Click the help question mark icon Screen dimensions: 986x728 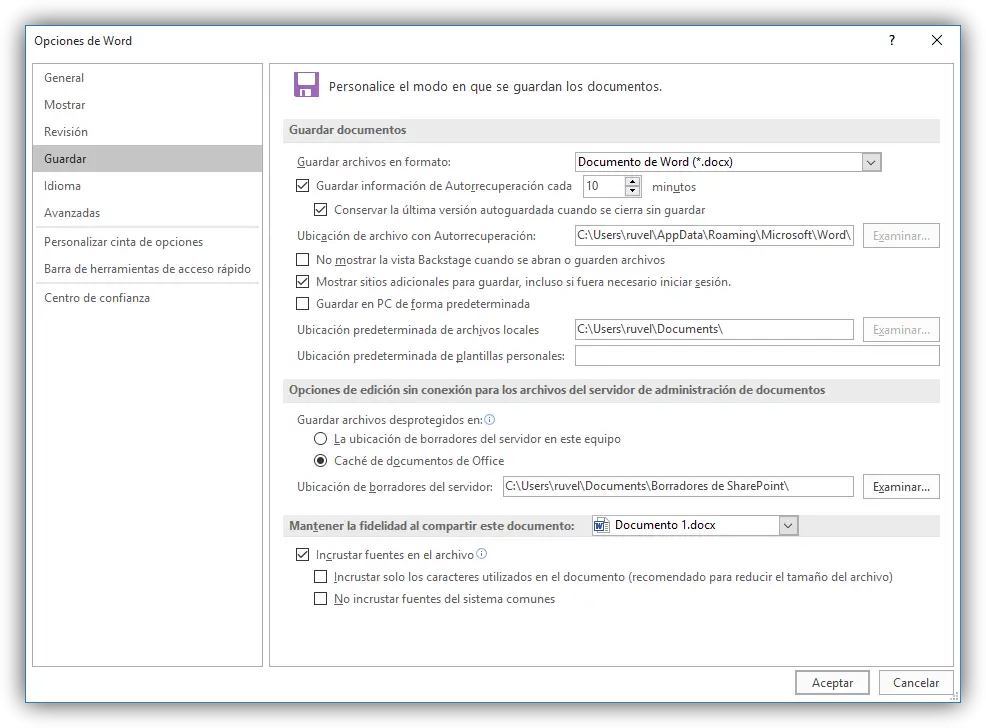pyautogui.click(x=892, y=40)
